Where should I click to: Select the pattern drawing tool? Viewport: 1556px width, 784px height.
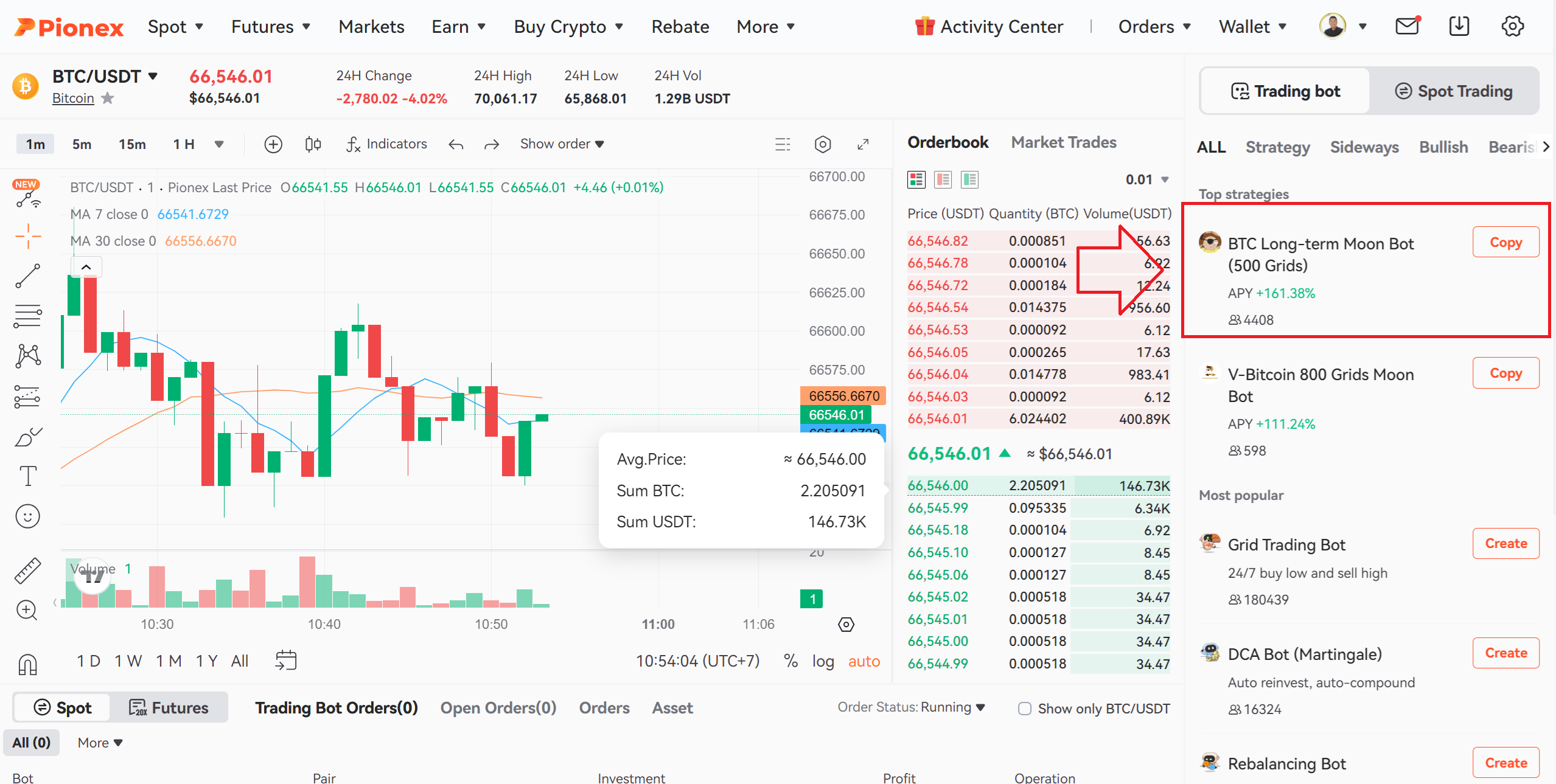(28, 356)
